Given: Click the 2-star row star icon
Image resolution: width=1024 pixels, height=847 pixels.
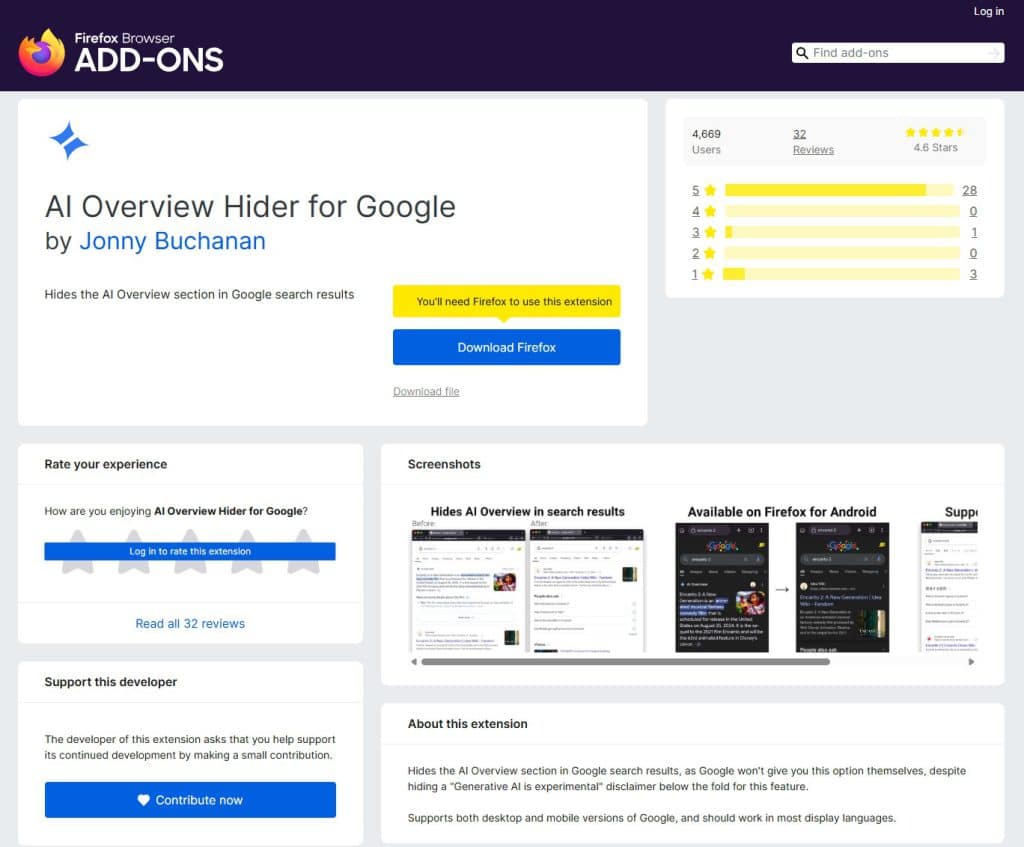Looking at the screenshot, I should (x=711, y=253).
